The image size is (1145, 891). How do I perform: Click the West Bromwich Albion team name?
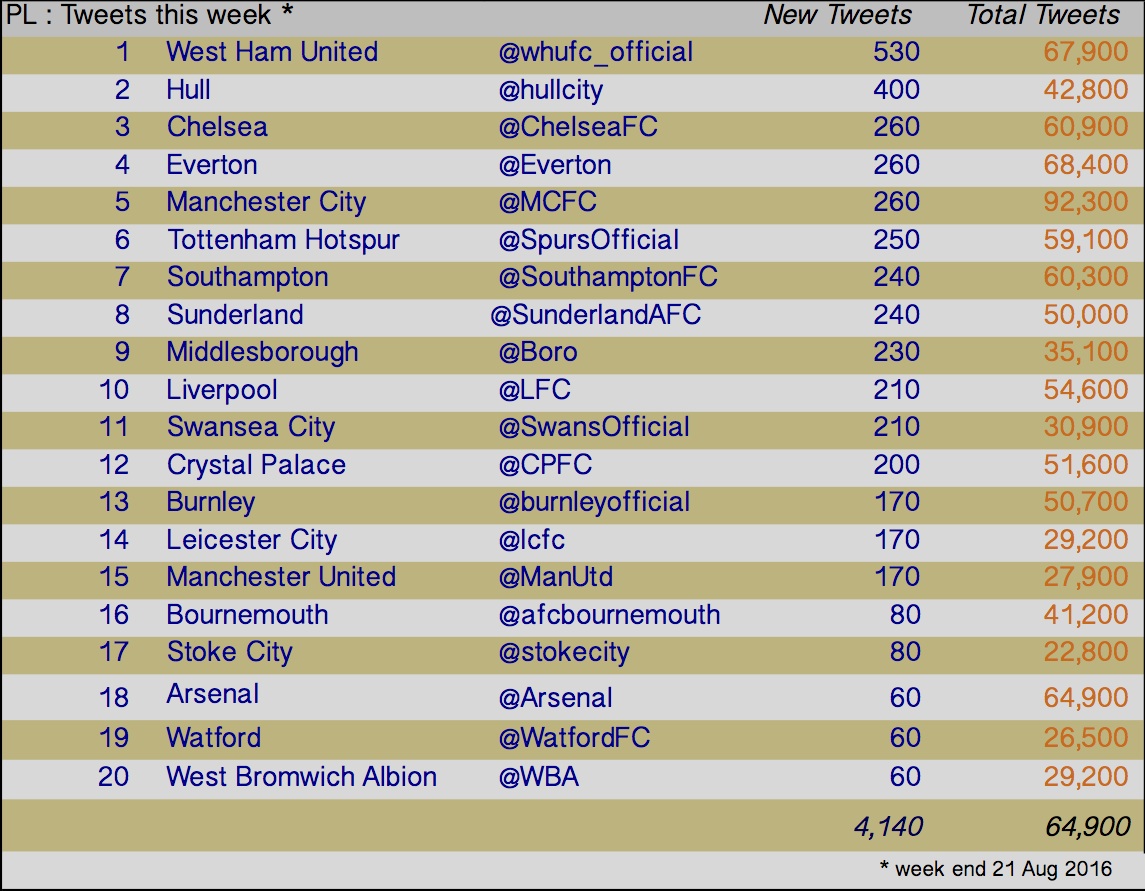tap(301, 777)
